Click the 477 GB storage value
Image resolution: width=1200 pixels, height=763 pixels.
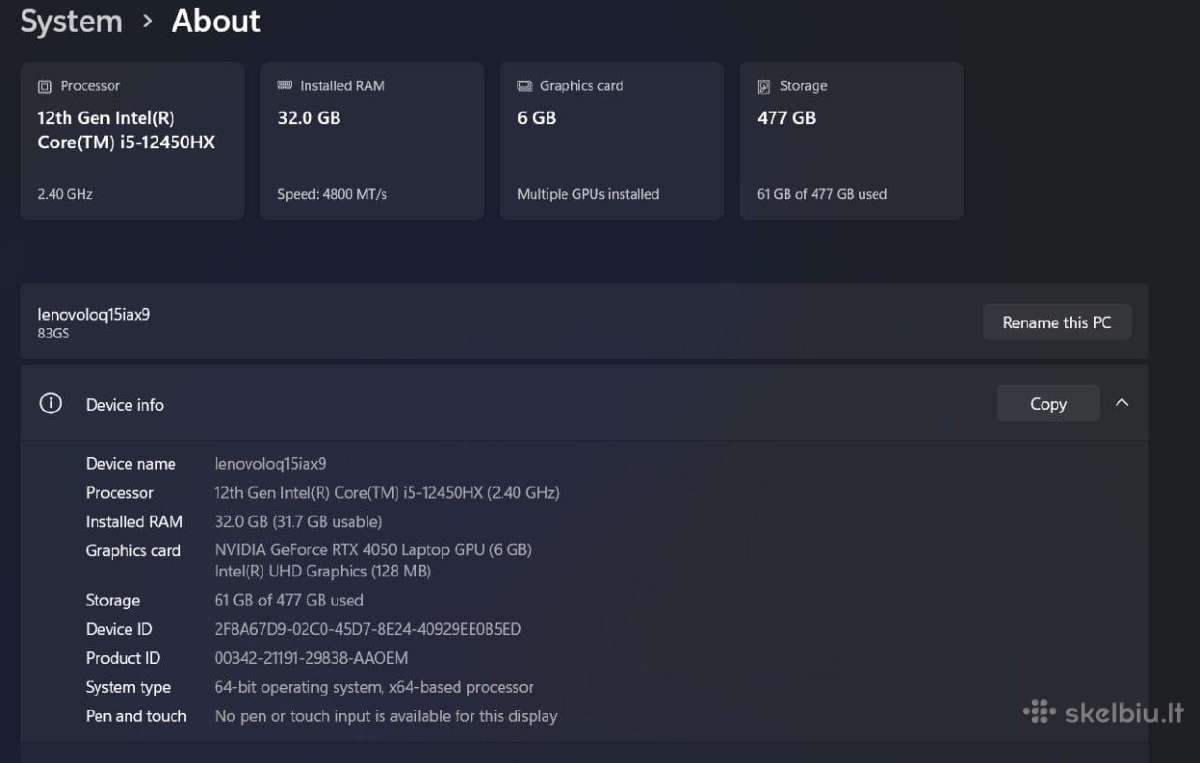(x=787, y=118)
